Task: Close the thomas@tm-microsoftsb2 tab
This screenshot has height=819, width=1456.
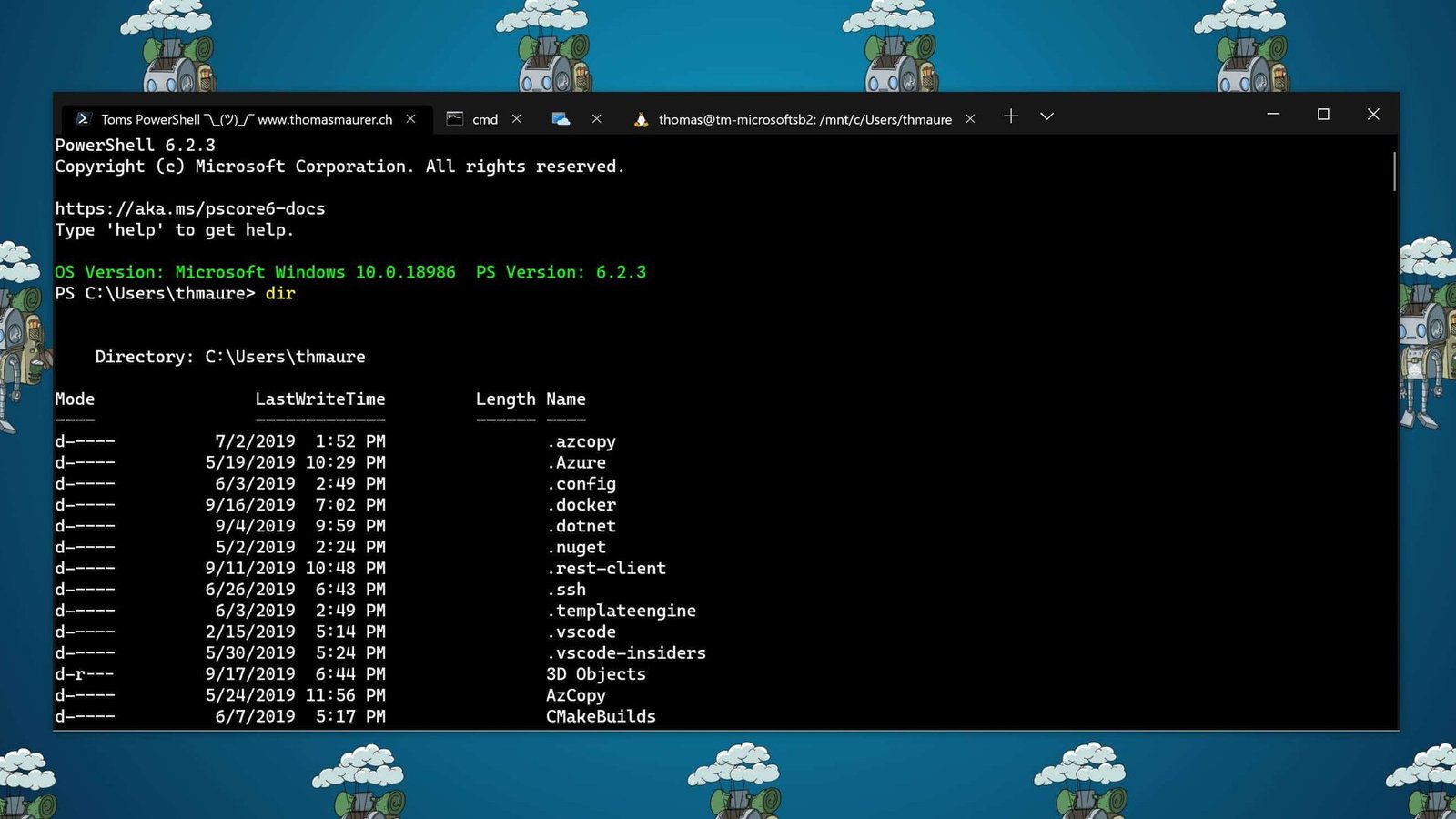Action: point(971,118)
